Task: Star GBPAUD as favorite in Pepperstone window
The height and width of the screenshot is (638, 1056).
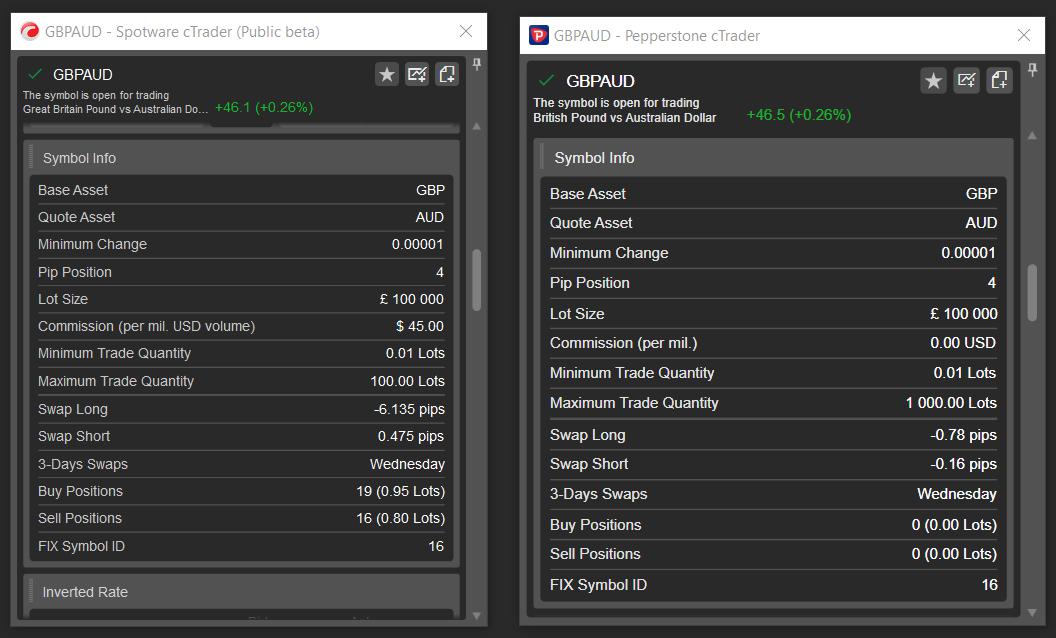Action: [933, 81]
